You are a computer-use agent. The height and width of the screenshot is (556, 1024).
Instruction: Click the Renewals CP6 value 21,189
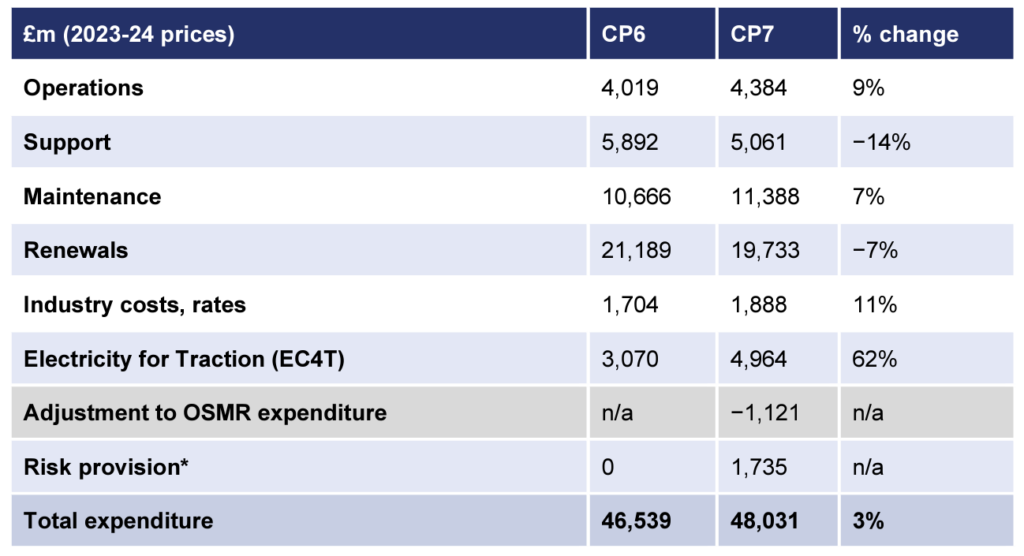636,250
